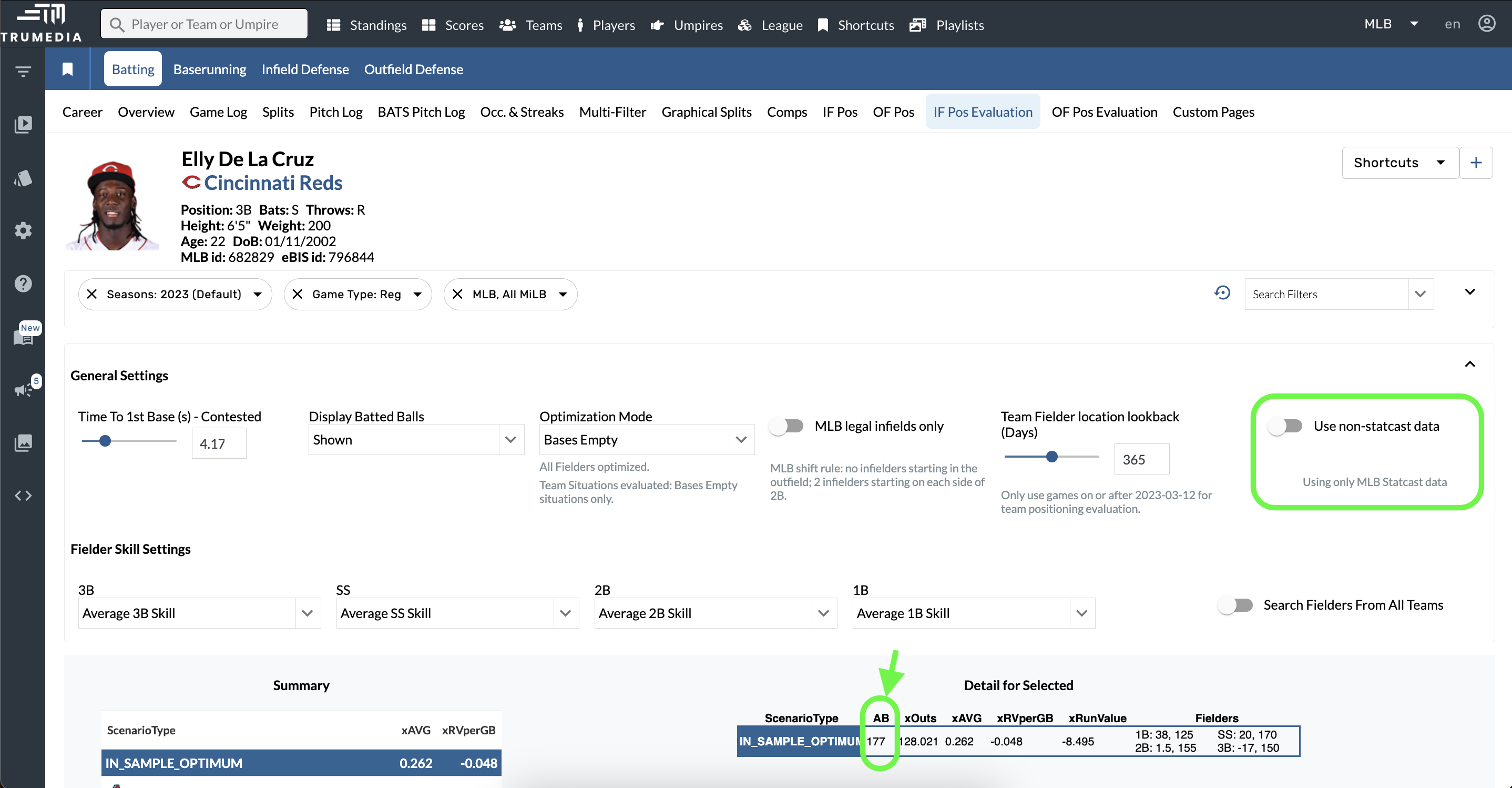Click the settings gear in sidebar
This screenshot has height=788, width=1512.
point(23,231)
